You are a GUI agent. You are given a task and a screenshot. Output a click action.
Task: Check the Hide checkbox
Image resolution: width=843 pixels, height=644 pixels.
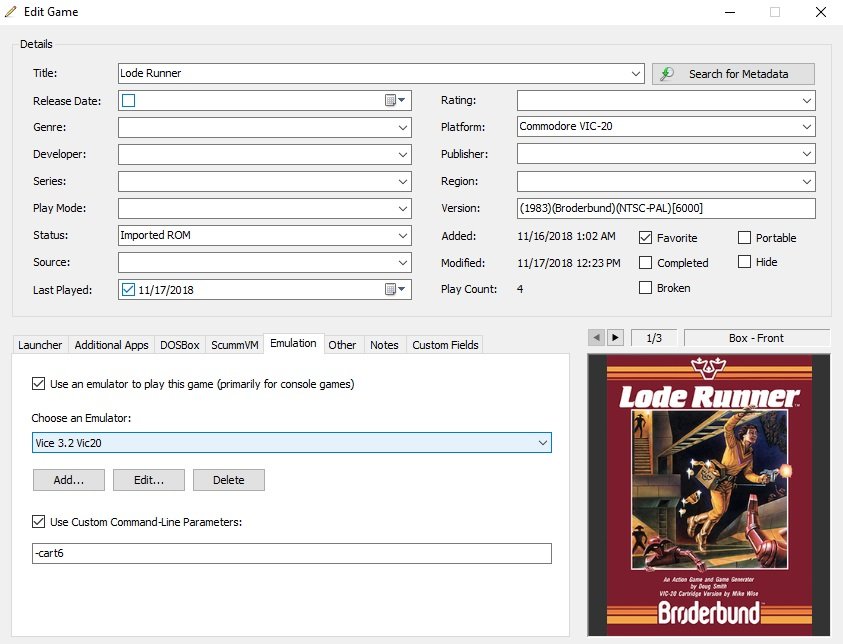point(744,262)
